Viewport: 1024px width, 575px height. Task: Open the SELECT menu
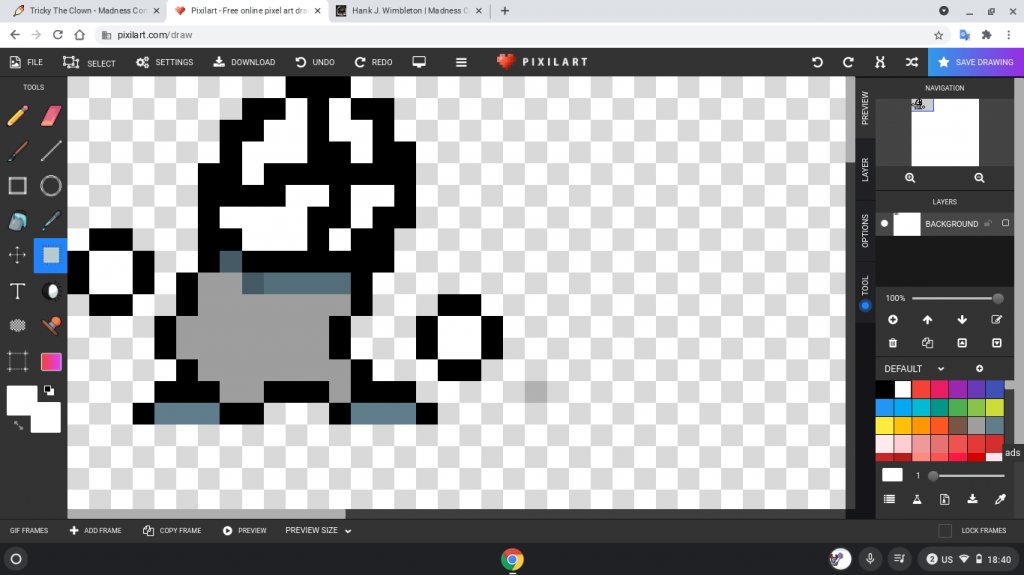(x=89, y=62)
